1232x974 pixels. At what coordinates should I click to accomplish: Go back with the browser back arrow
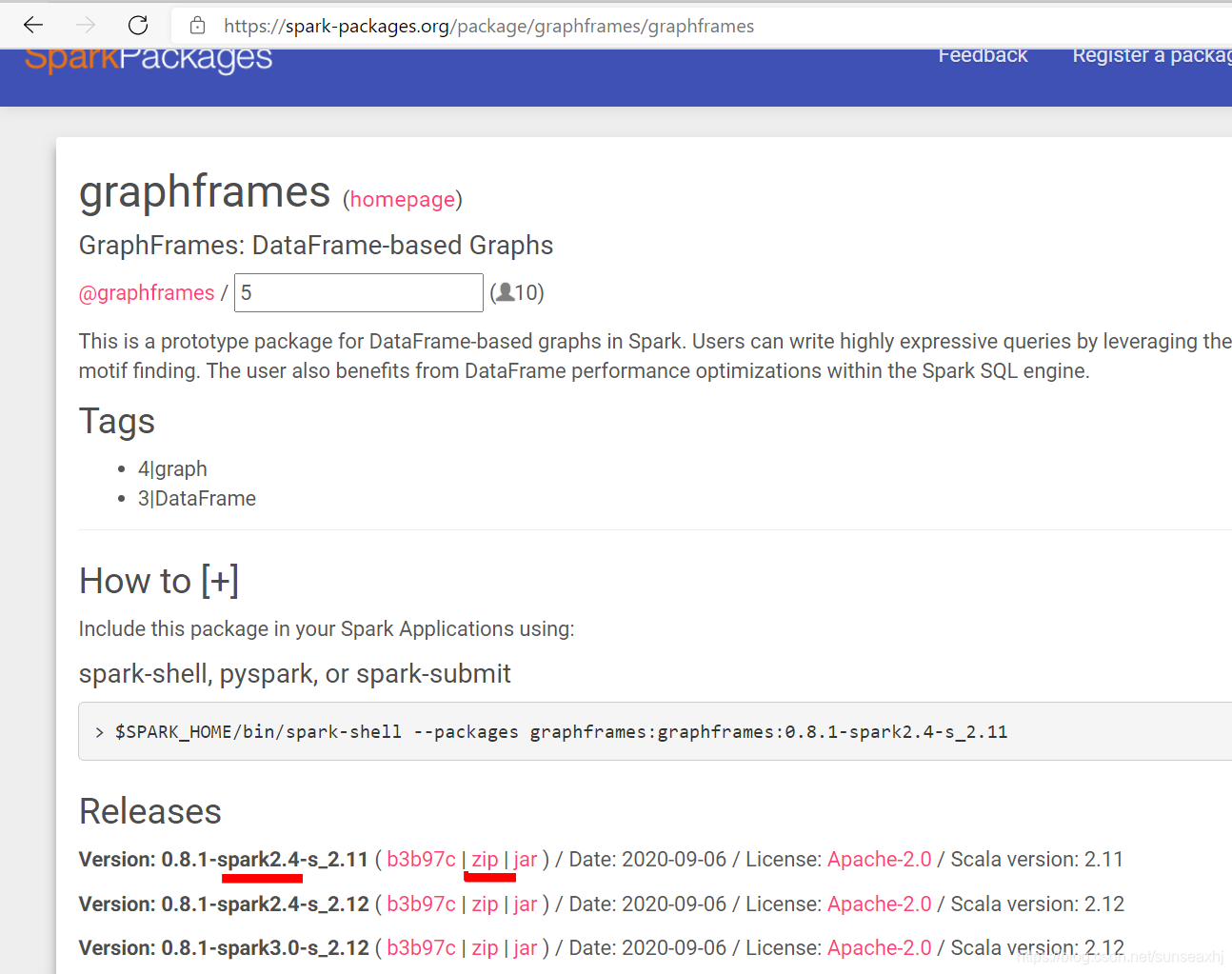[x=33, y=25]
